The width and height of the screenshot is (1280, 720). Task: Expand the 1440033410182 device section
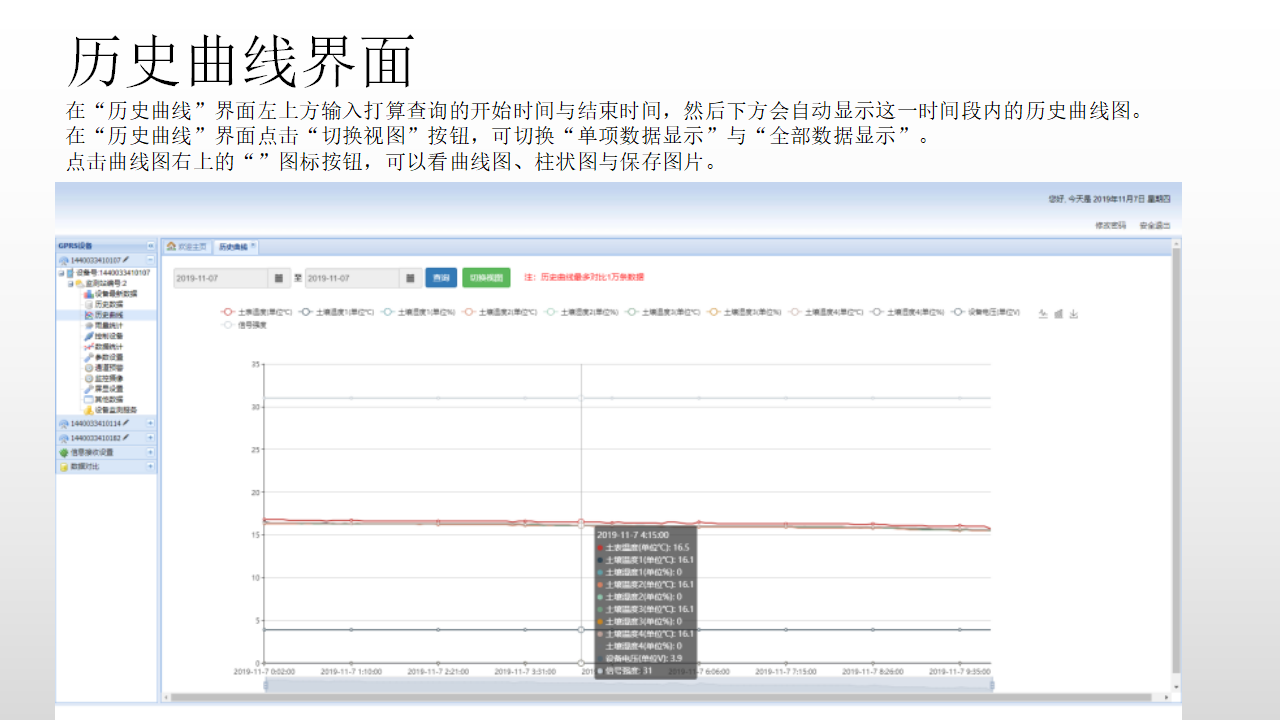coord(151,438)
